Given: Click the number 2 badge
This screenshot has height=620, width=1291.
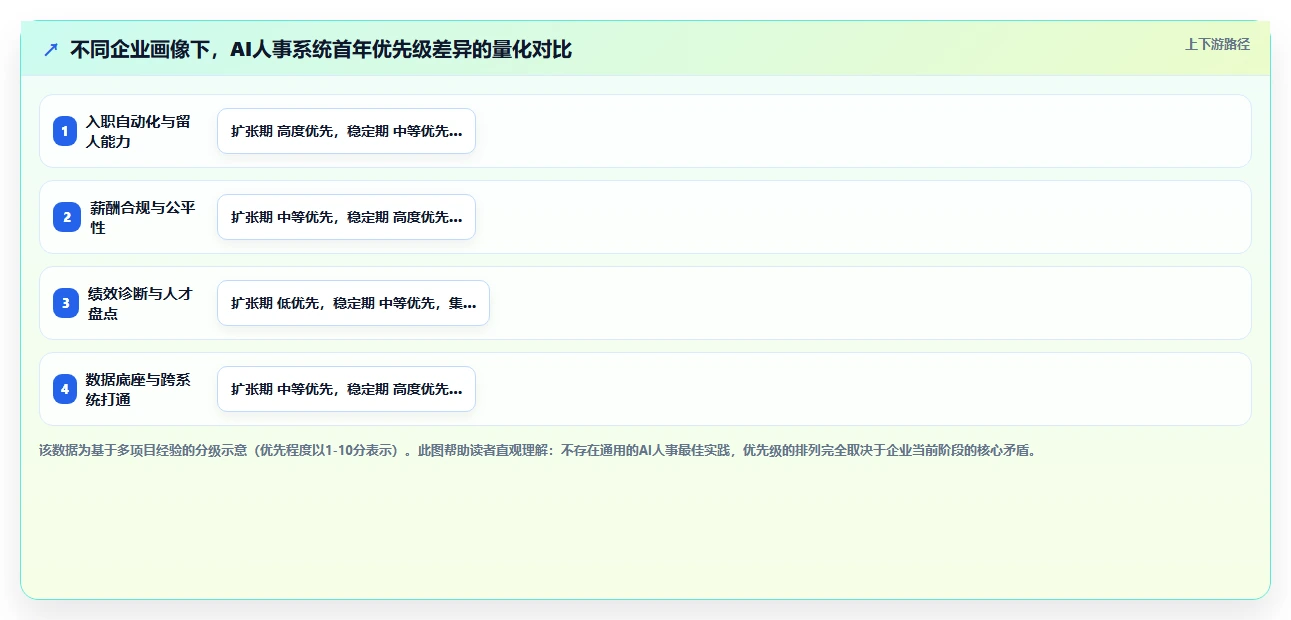Looking at the screenshot, I should [x=67, y=217].
